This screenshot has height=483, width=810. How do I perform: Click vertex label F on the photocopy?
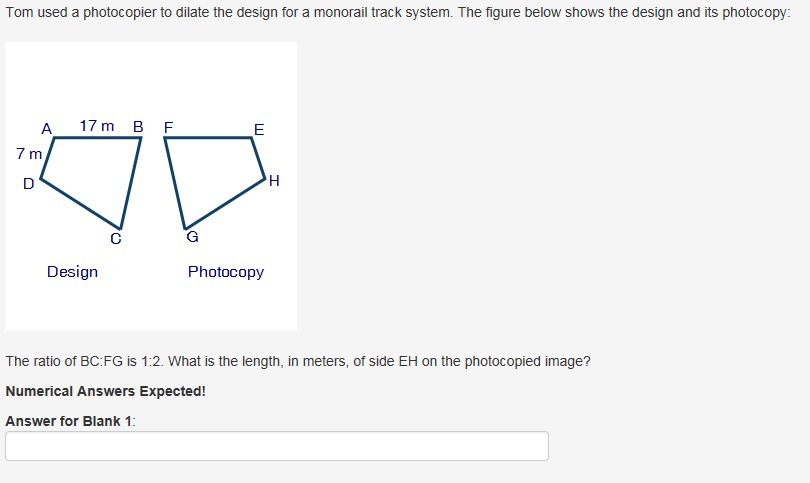(x=169, y=127)
